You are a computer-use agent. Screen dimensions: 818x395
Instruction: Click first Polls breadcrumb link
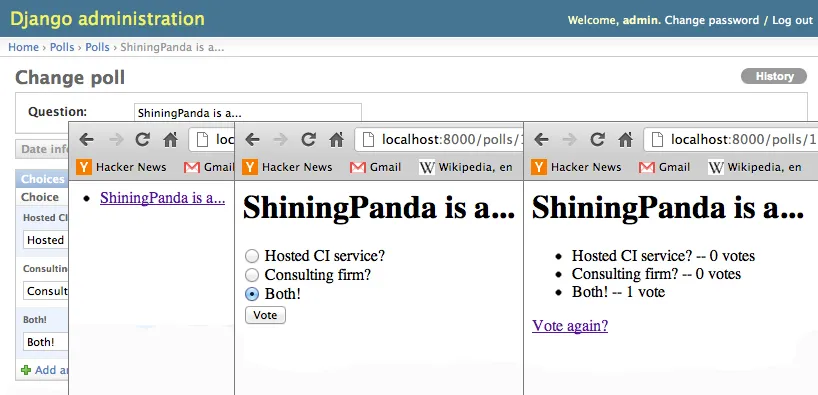[62, 47]
